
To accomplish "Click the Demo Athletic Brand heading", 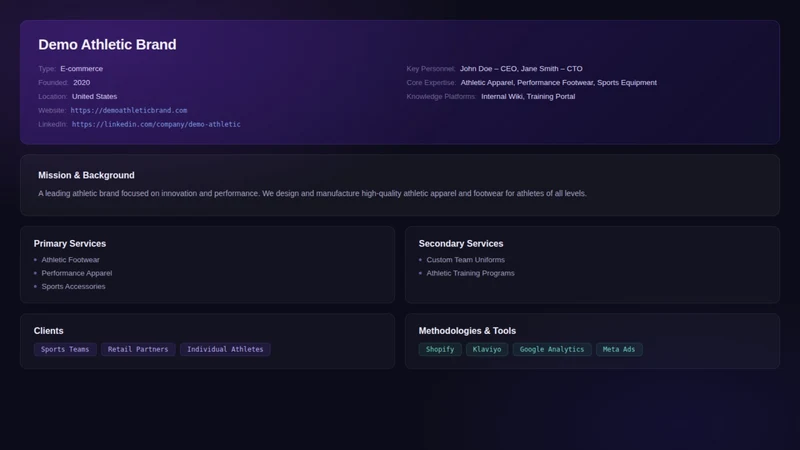I will [107, 44].
